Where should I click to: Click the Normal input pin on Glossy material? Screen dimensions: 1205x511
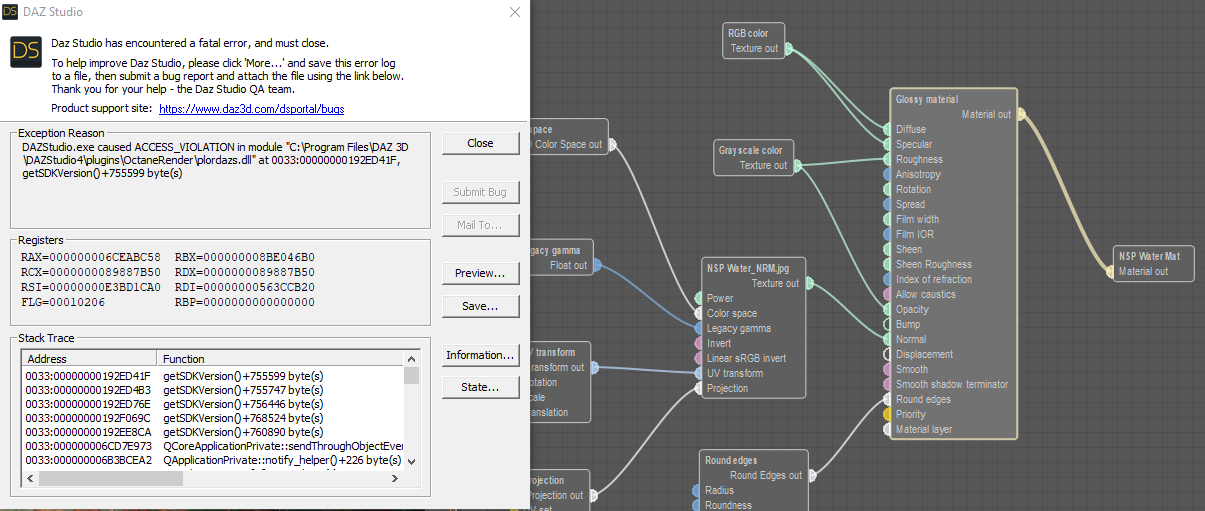887,339
